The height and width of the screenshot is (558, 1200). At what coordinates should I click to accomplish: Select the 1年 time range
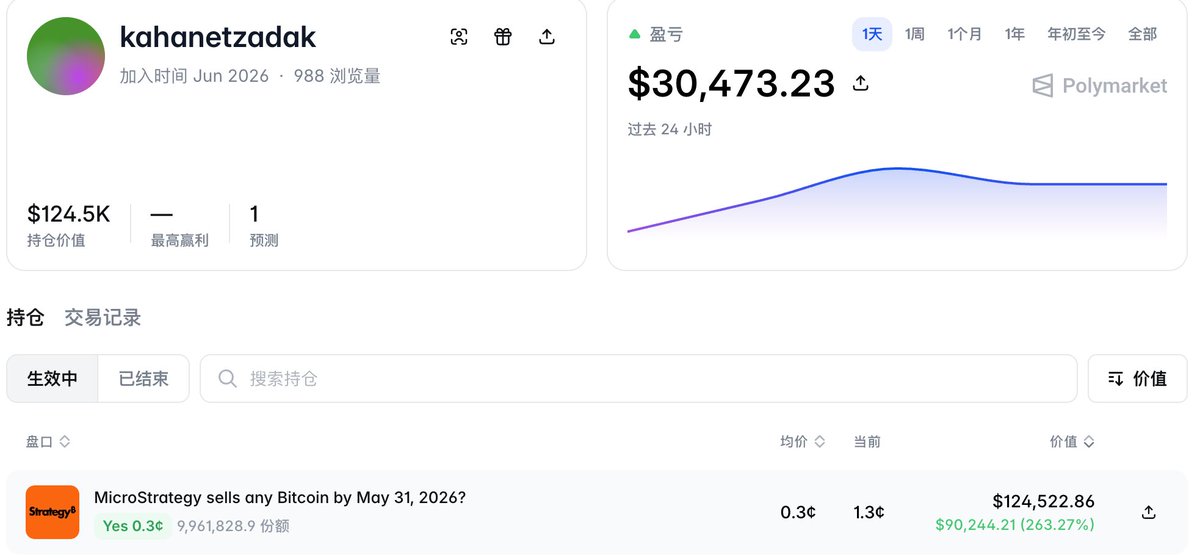click(x=1015, y=34)
